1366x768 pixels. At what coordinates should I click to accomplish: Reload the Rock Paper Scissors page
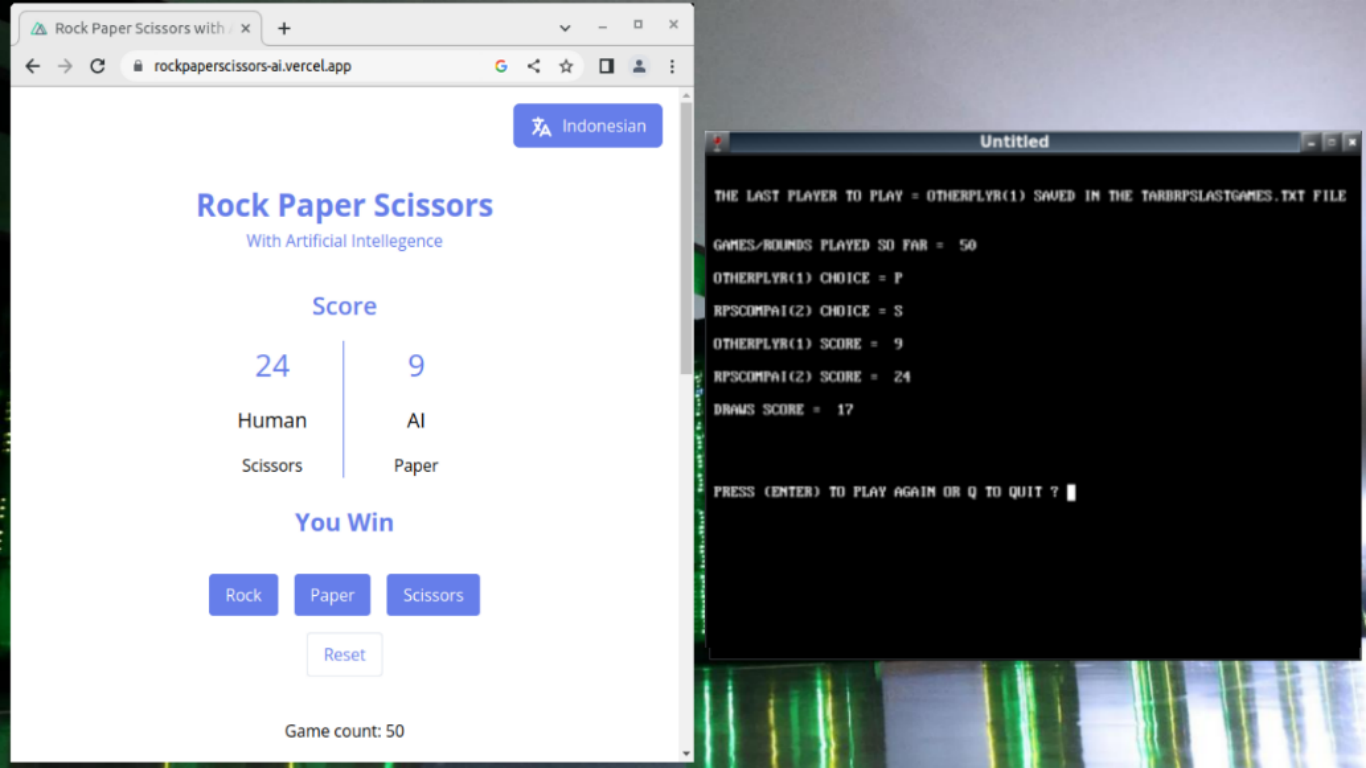click(x=97, y=66)
